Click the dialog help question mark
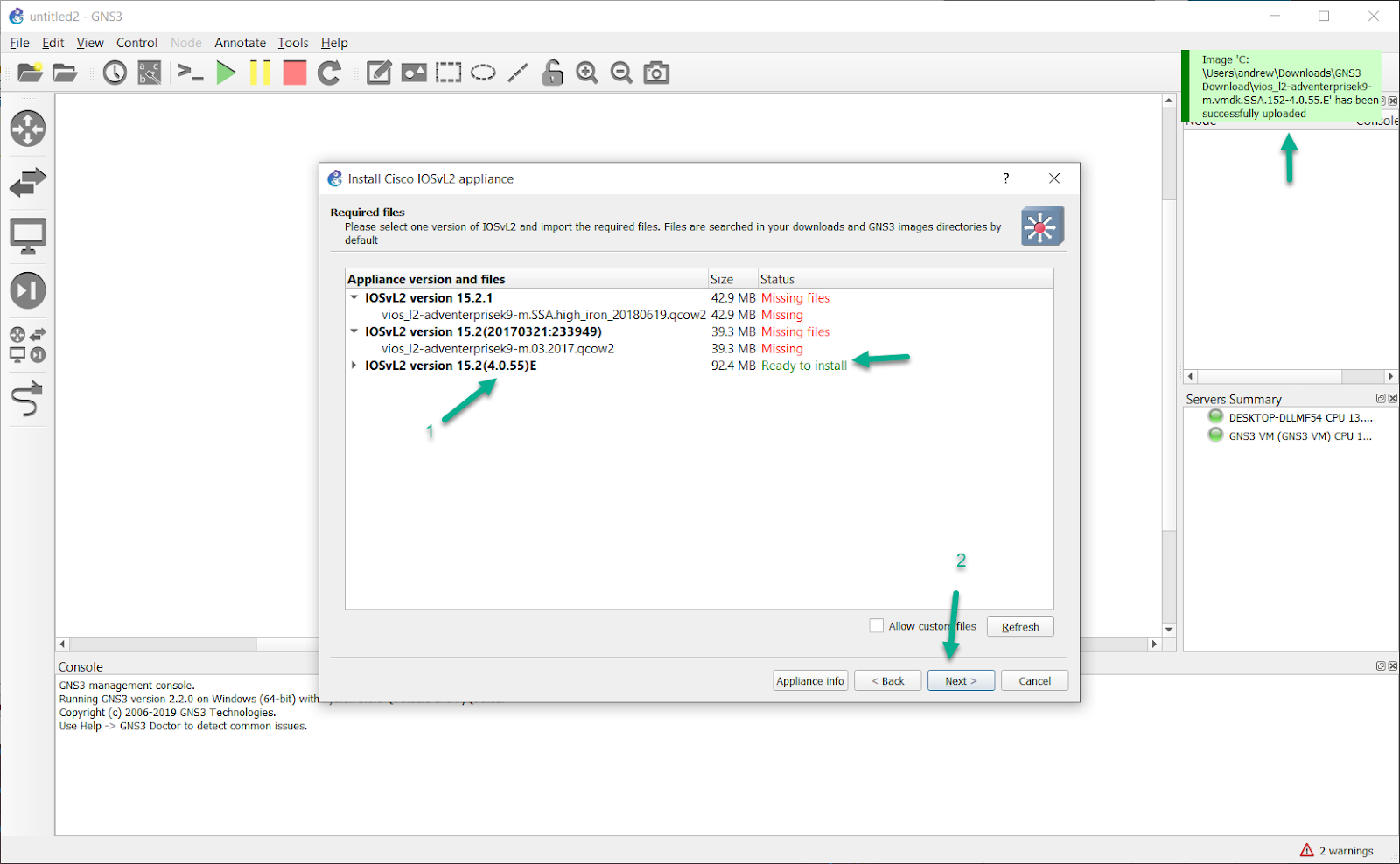Viewport: 1400px width, 864px height. pos(1006,178)
